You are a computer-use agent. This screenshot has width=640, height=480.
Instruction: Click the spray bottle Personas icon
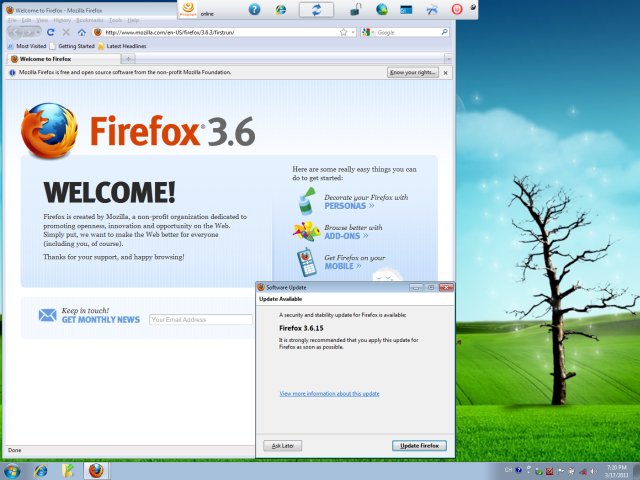pyautogui.click(x=307, y=201)
